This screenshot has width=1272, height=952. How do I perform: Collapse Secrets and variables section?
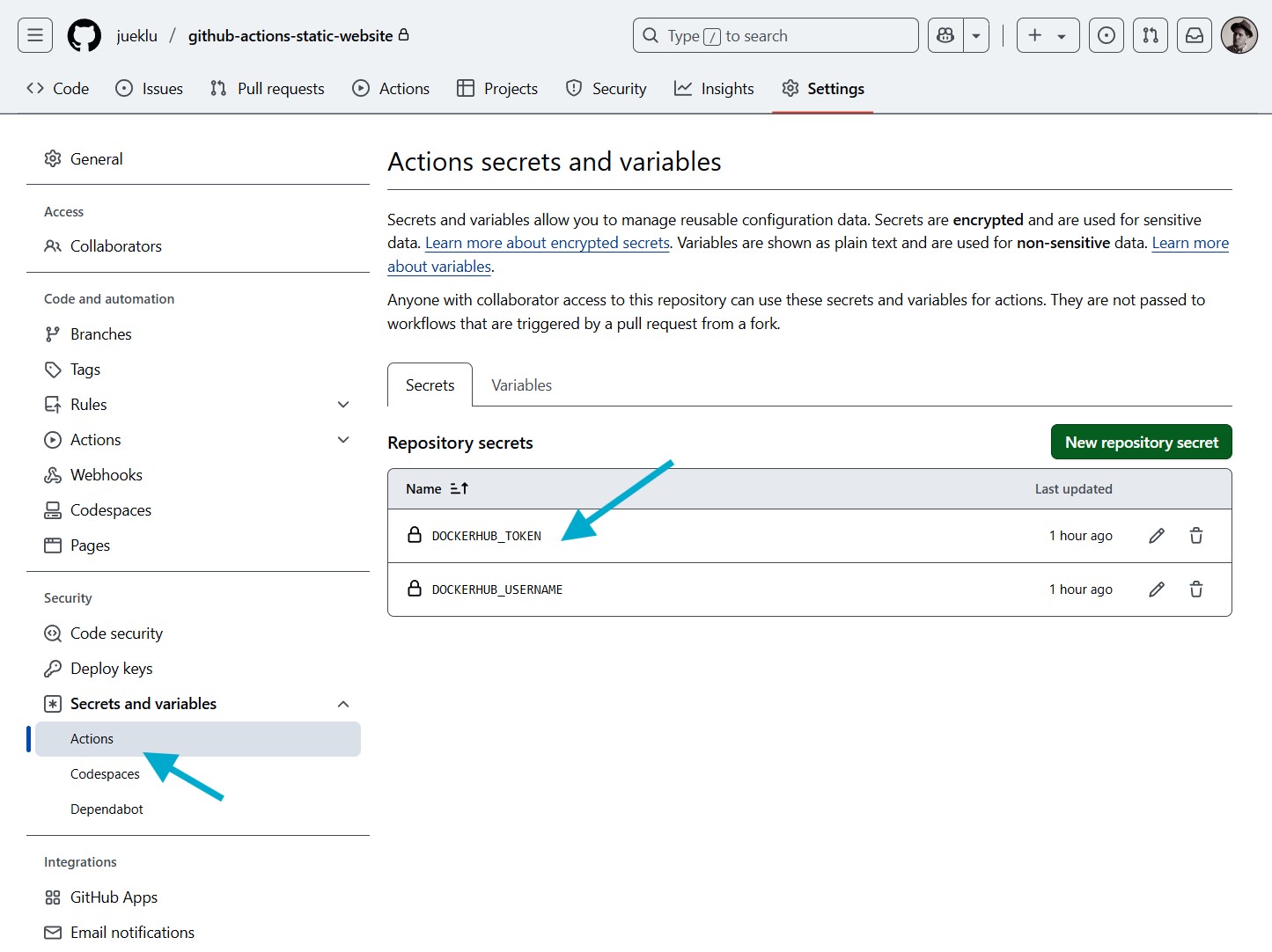click(x=343, y=704)
